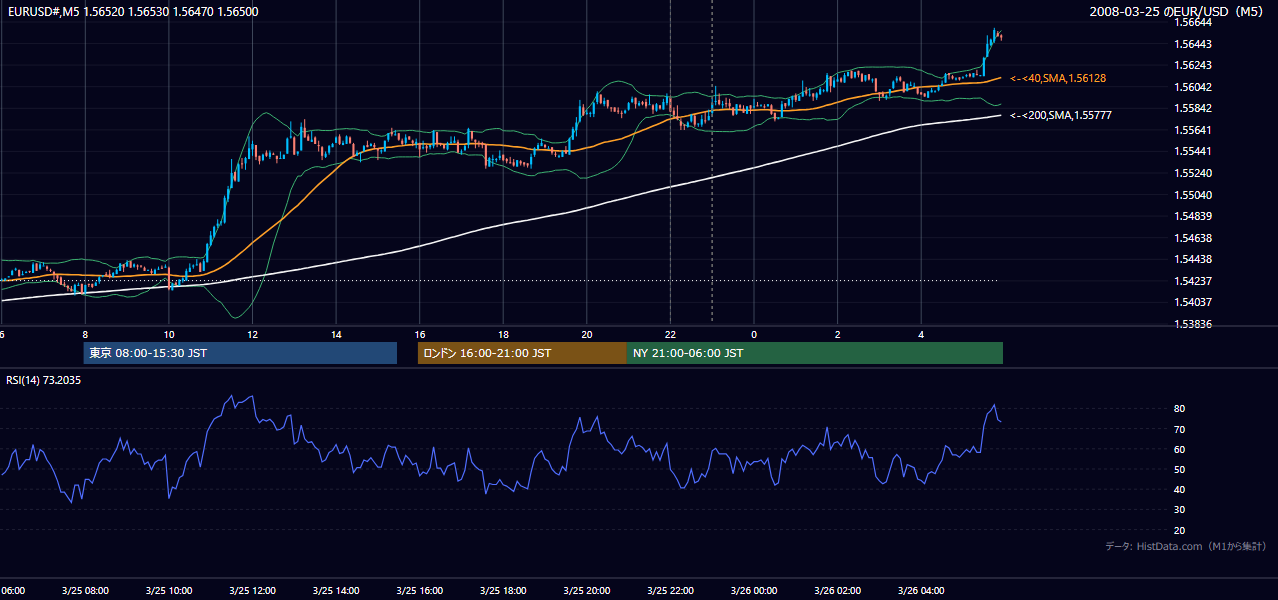Click hour label 10 under price chart
Screen dimensions: 1278x600
point(169,334)
